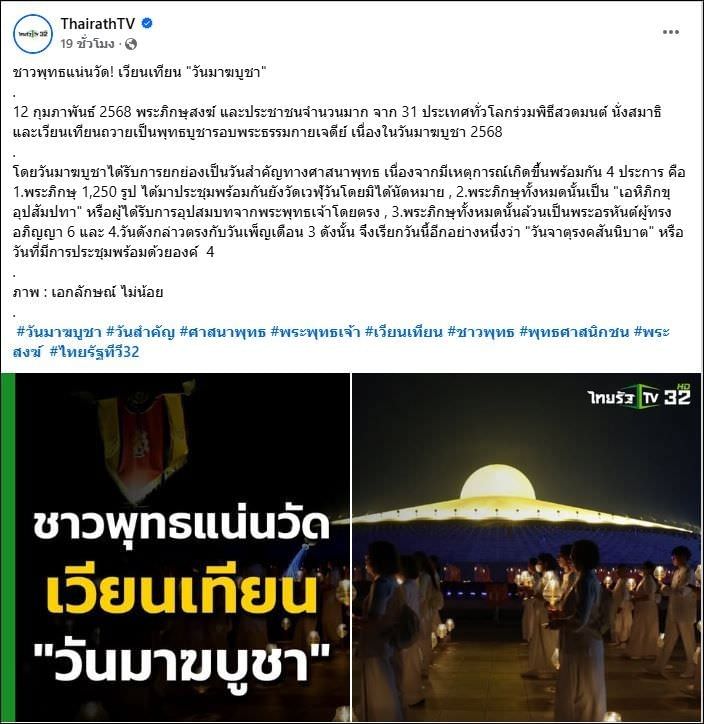Open the right photo of the glowing chedi
The image size is (704, 724).
(527, 548)
